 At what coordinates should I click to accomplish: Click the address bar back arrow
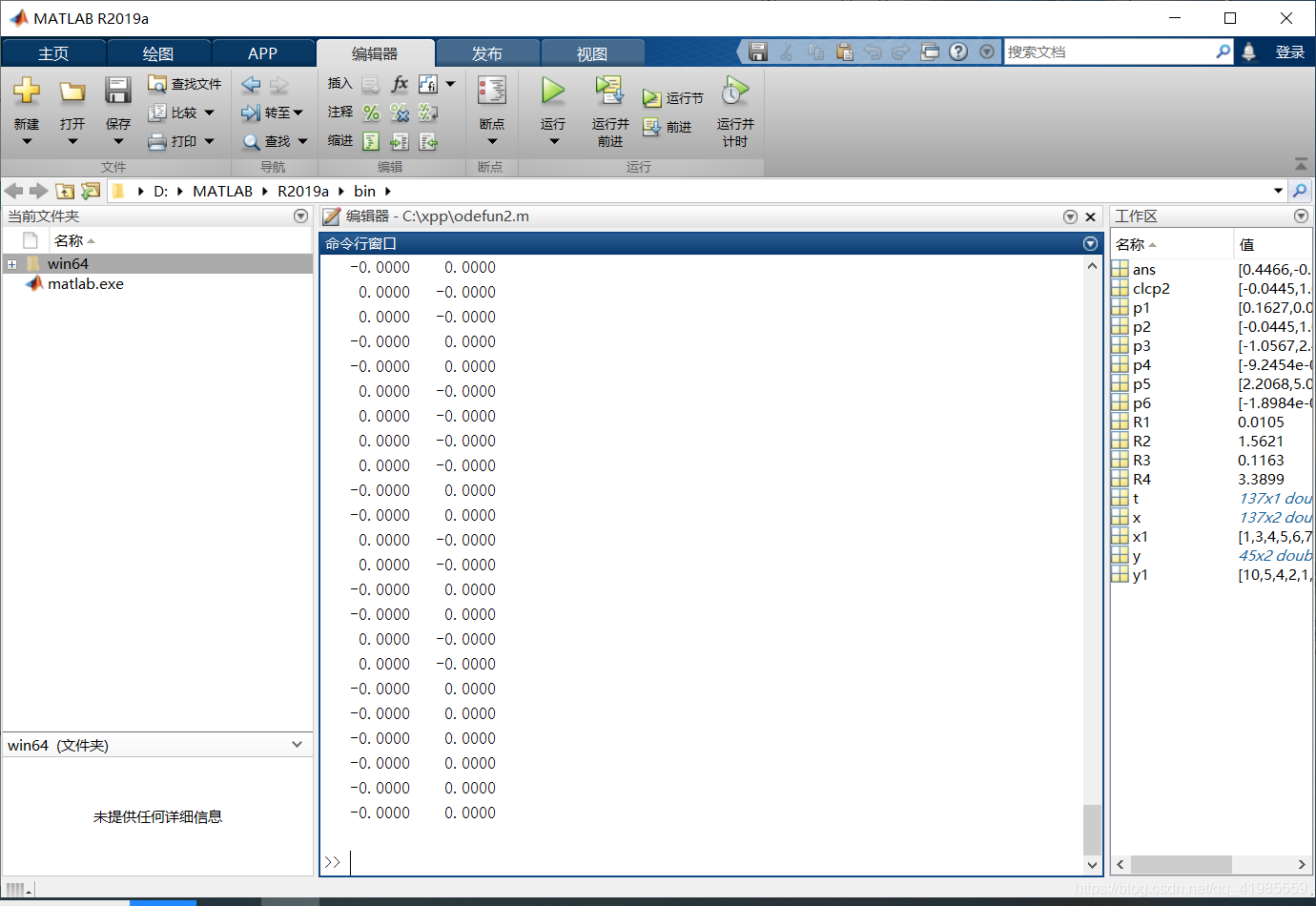14,191
